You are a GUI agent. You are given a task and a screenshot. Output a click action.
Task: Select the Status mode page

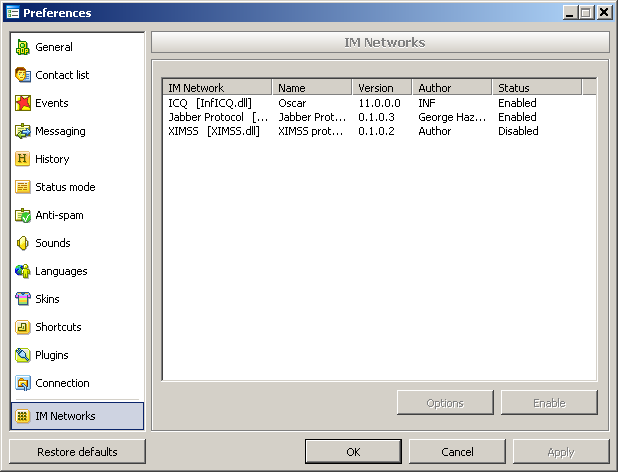tap(65, 187)
